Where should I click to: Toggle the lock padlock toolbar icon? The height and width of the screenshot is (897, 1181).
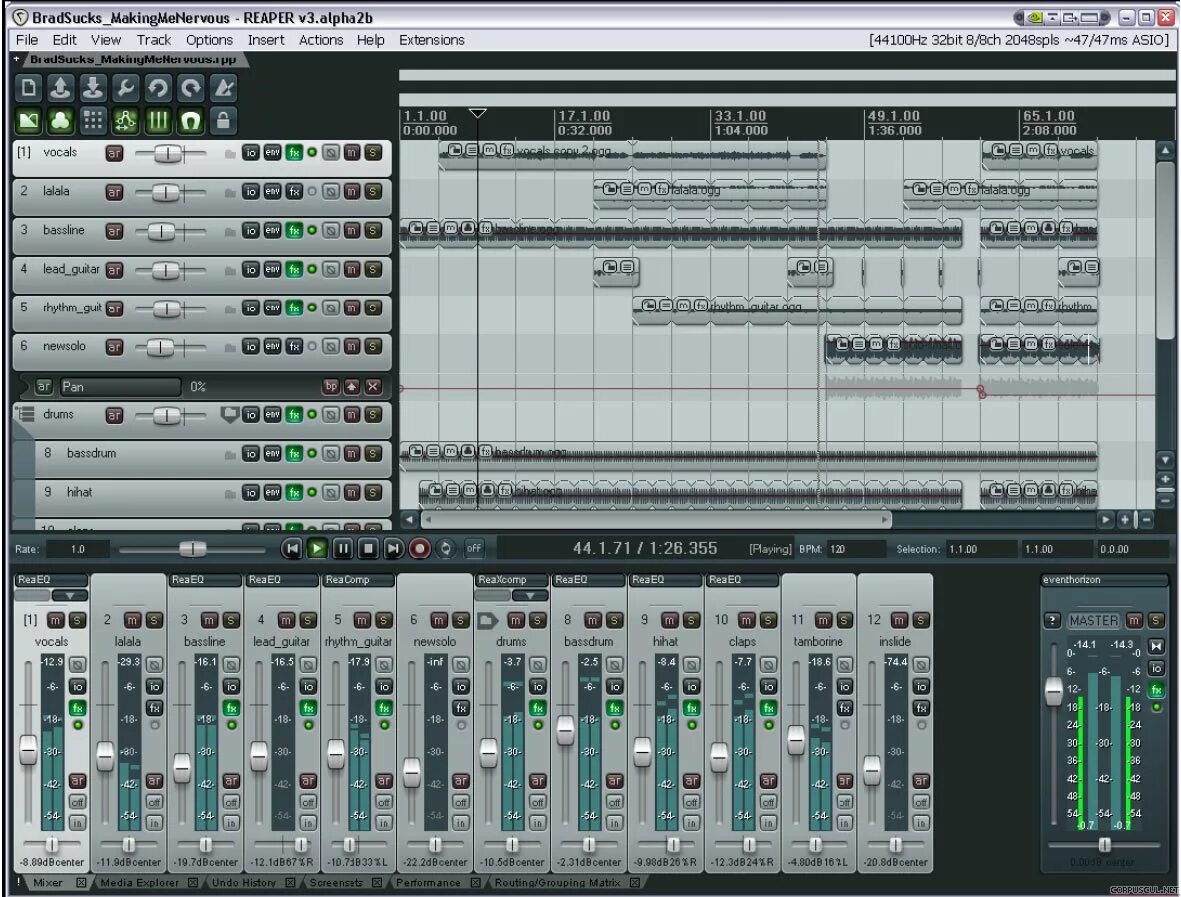[x=223, y=121]
